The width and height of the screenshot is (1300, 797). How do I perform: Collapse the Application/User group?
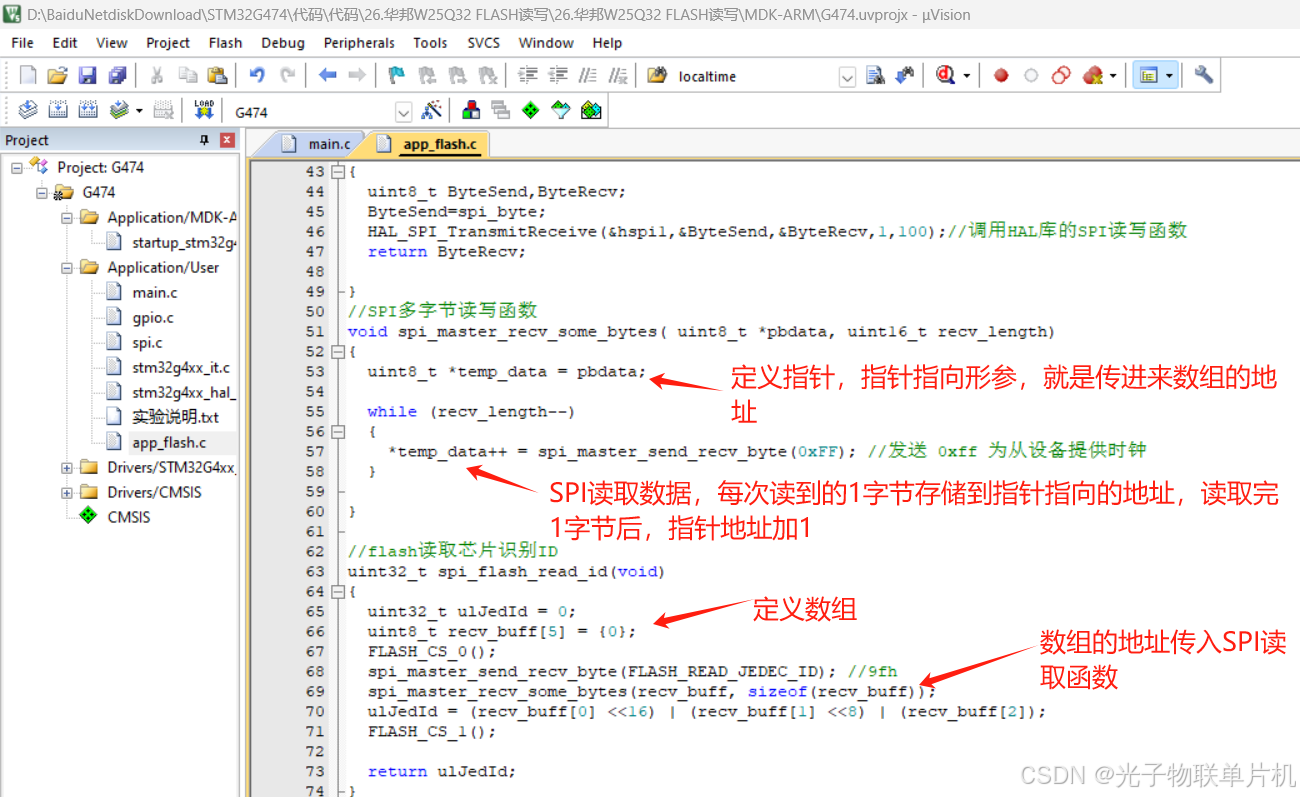(x=67, y=268)
